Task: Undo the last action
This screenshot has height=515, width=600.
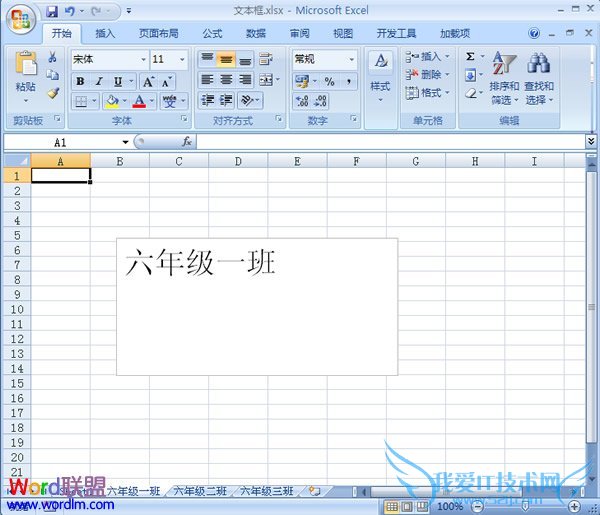Action: click(70, 11)
